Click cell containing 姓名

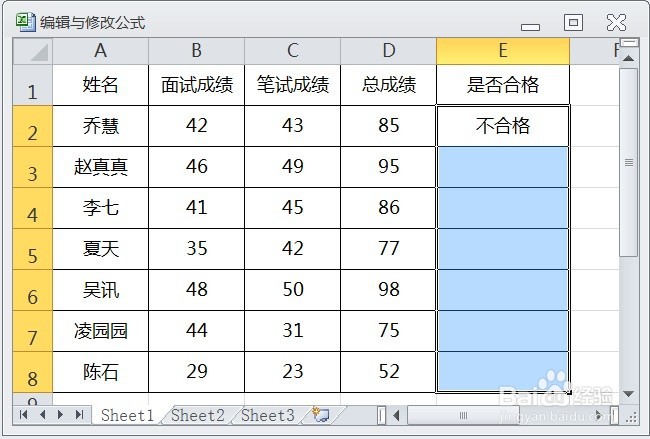pyautogui.click(x=100, y=85)
